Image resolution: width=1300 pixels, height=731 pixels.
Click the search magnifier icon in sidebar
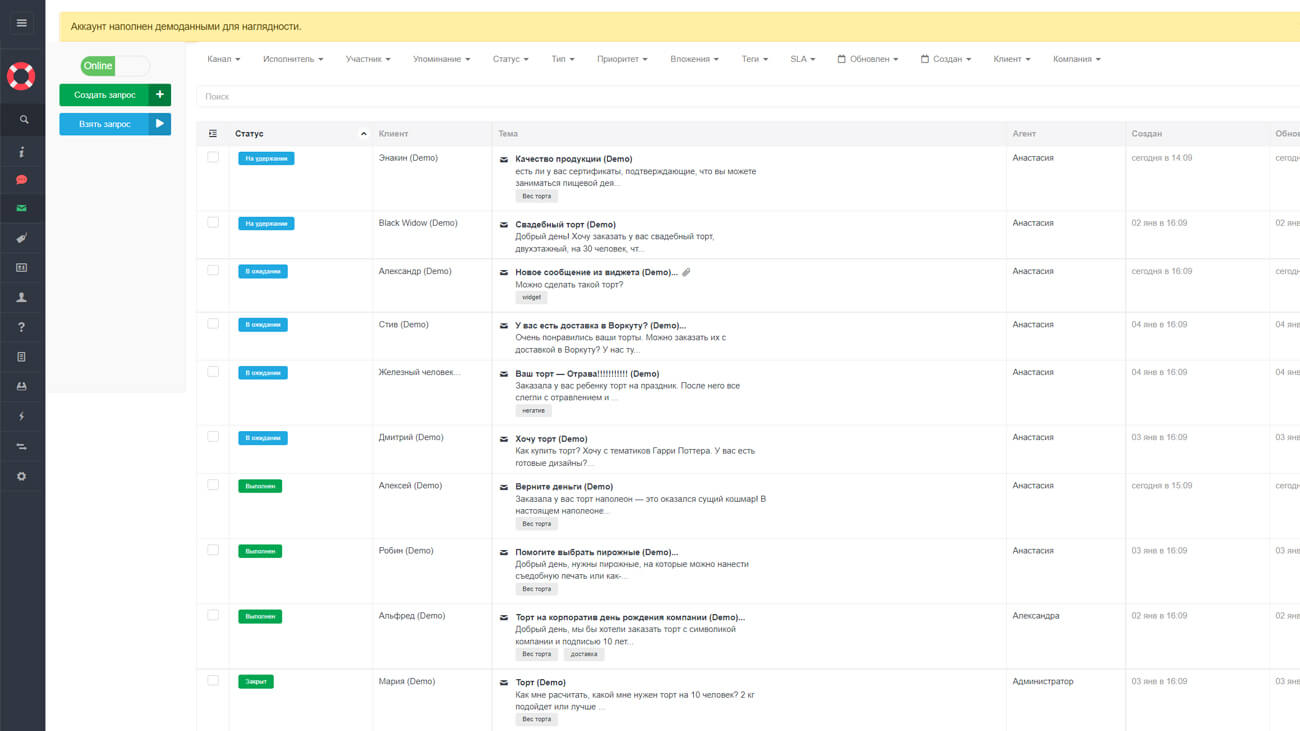point(22,120)
